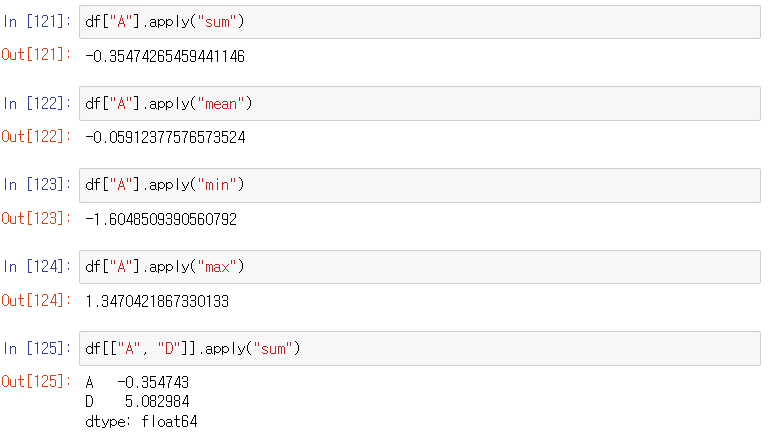Image resolution: width=768 pixels, height=442 pixels.
Task: Click the Out[121] output prompt
Action: click(x=36, y=54)
